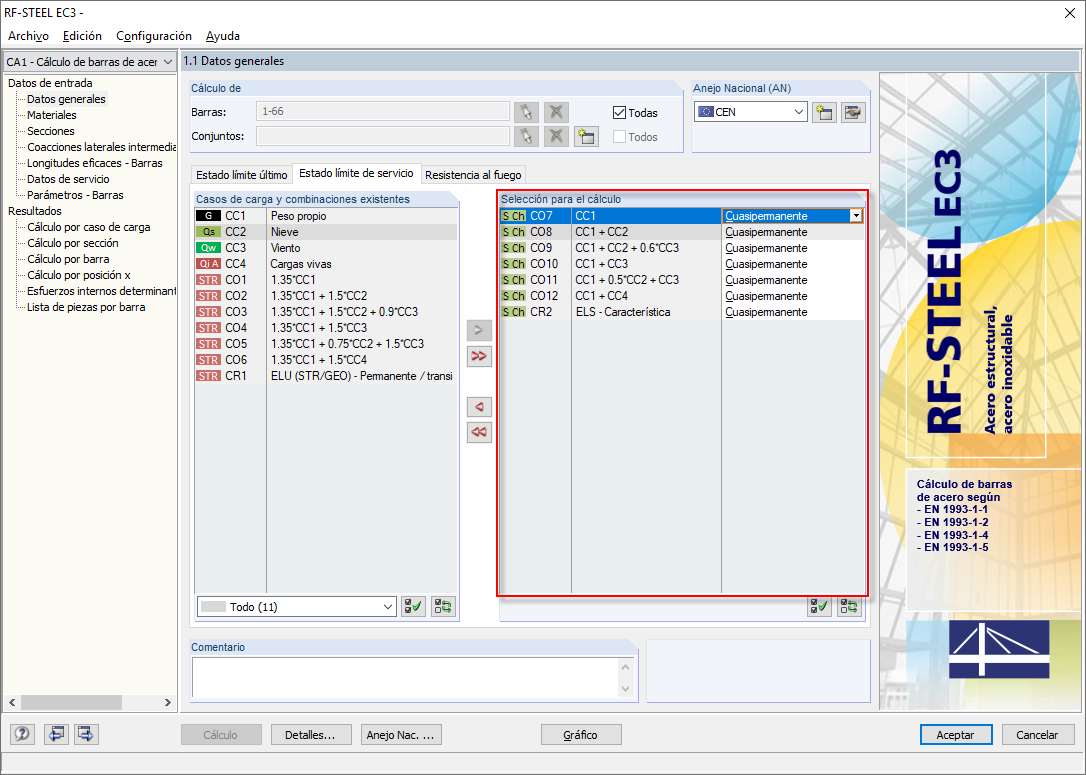
Task: Open Parámetros - Barras tree item
Action: [x=75, y=195]
